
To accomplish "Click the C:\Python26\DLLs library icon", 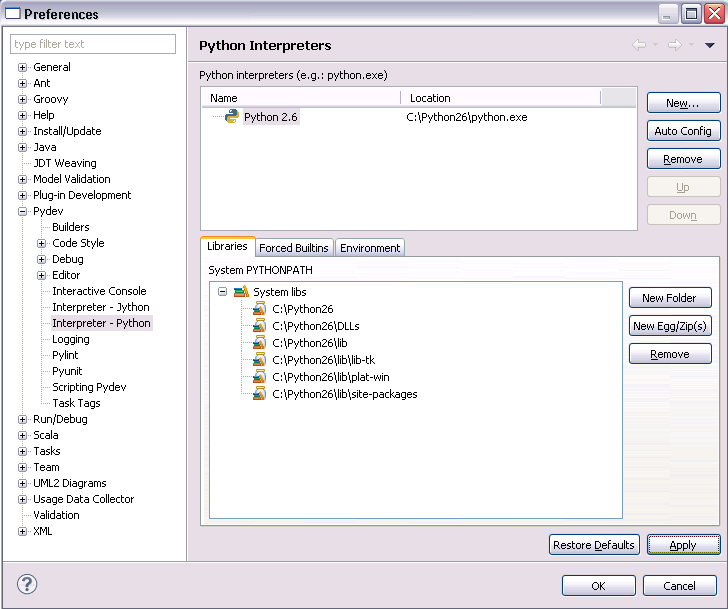I will click(260, 326).
